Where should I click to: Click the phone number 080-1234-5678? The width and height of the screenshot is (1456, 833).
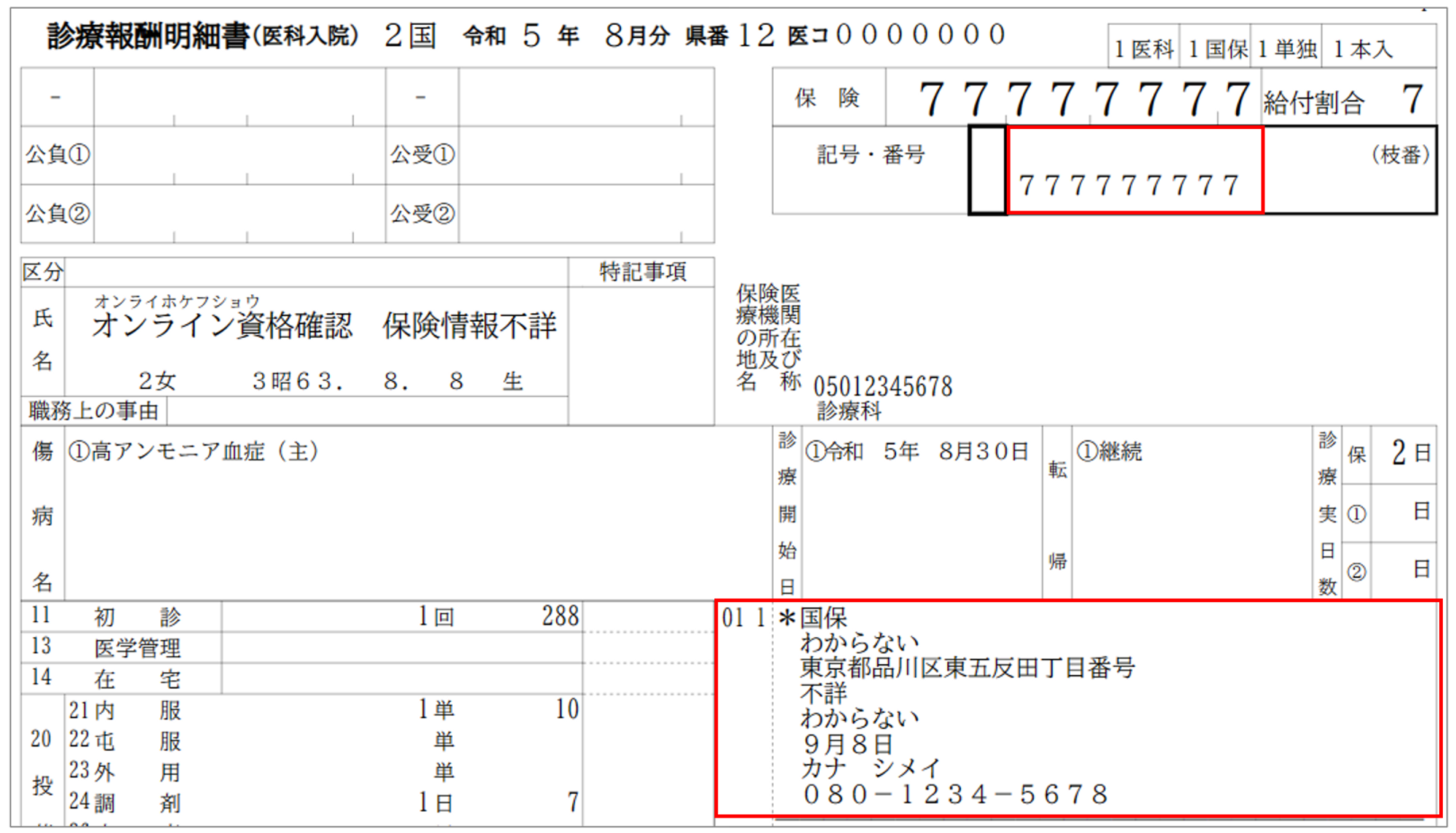[955, 794]
